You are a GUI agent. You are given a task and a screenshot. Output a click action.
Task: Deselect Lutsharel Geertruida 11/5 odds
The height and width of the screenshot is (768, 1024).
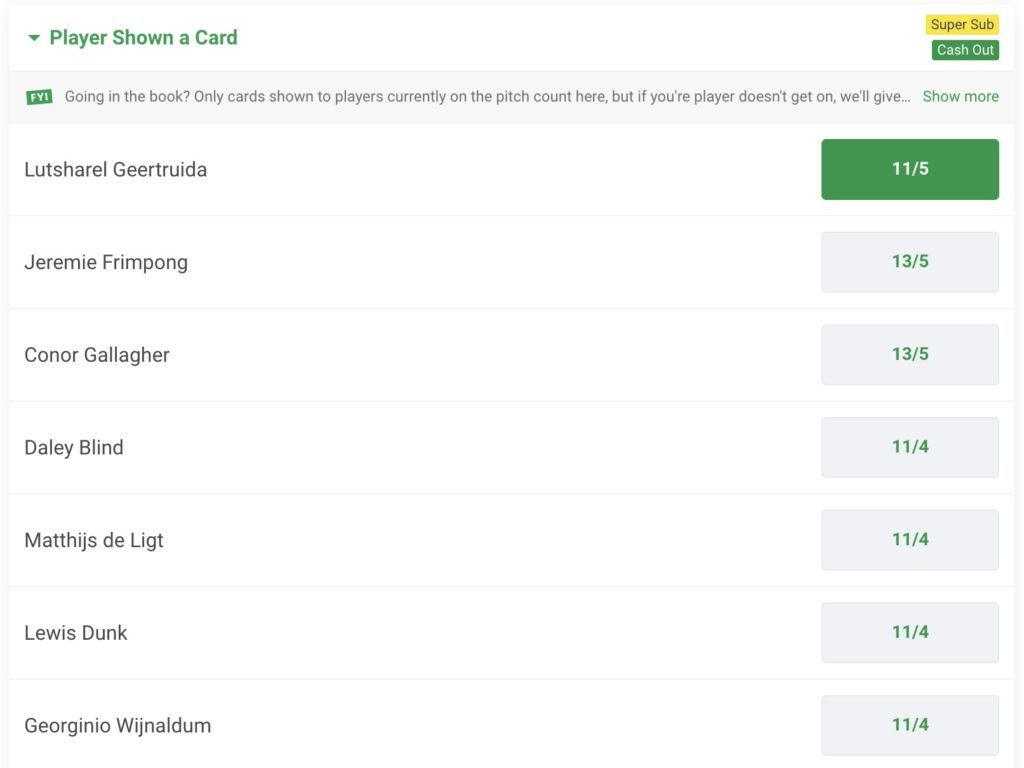click(x=909, y=169)
